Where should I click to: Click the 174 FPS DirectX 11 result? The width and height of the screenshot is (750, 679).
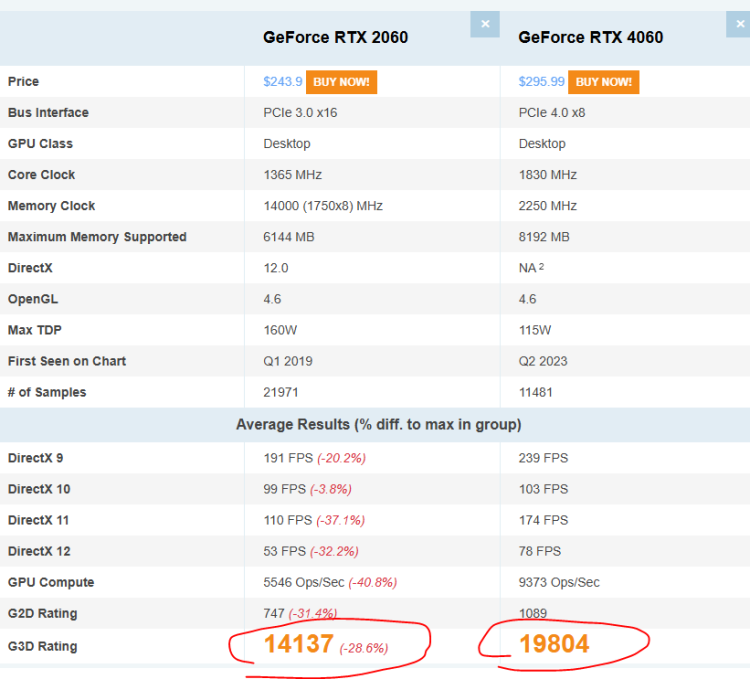coord(543,520)
